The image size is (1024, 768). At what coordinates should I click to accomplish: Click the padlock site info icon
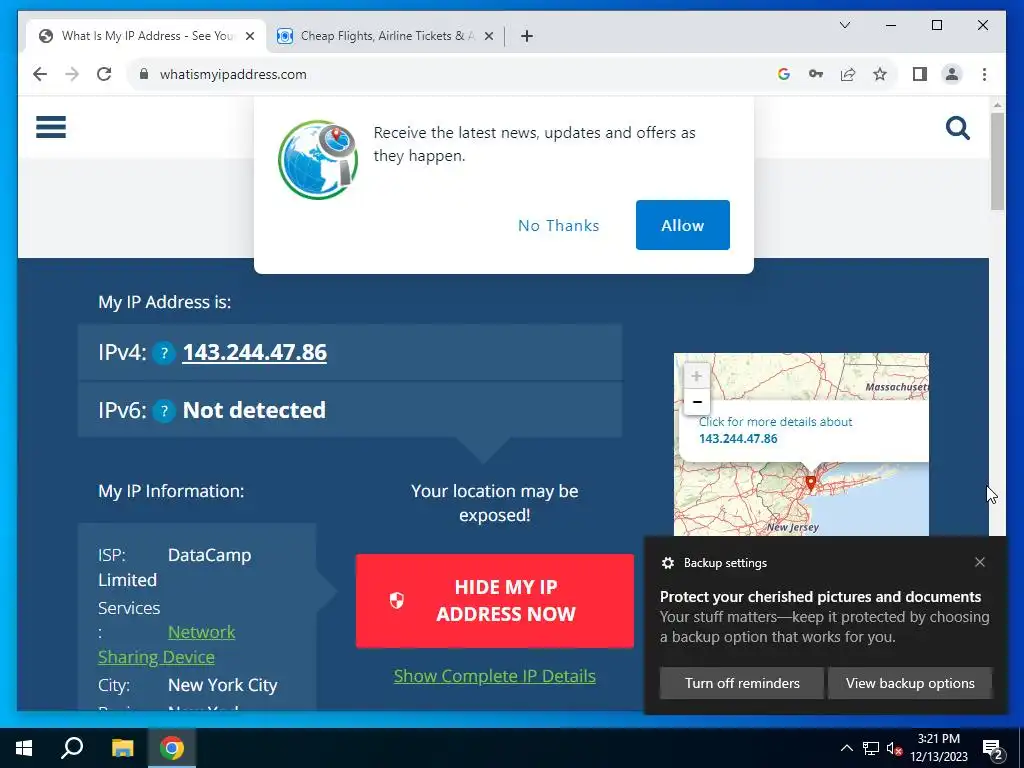(x=144, y=74)
